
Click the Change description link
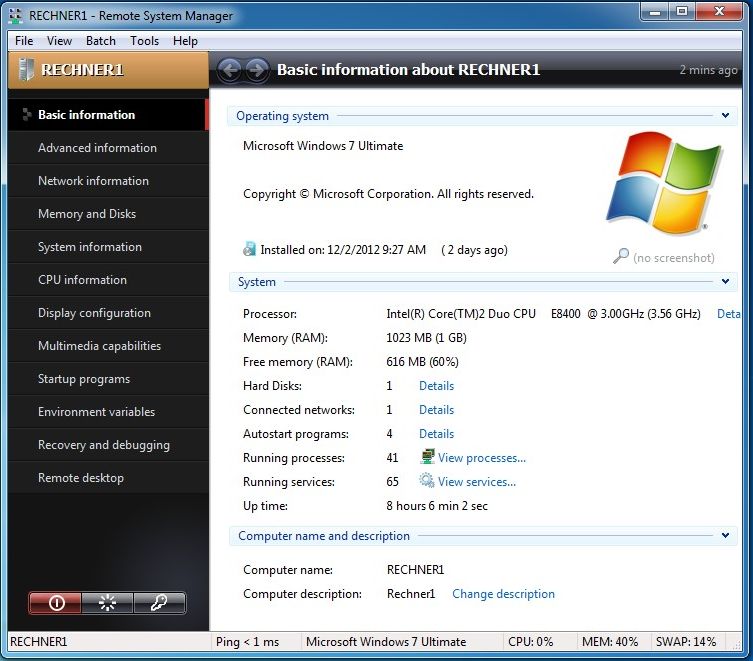pos(503,594)
